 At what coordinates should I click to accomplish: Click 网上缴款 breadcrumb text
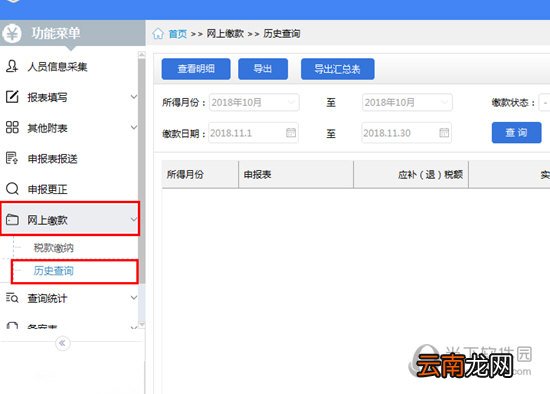tap(225, 34)
